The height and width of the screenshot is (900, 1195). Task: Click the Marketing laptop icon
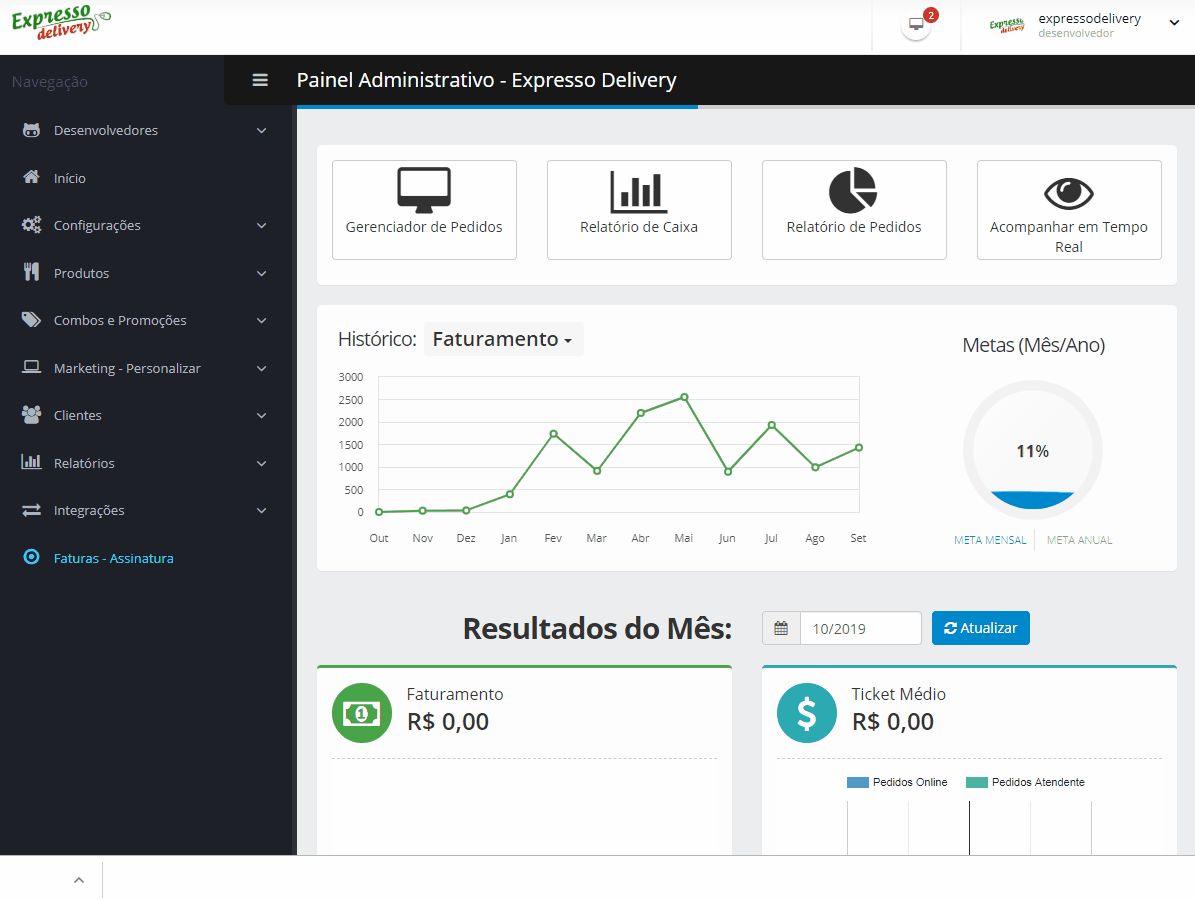coord(31,367)
